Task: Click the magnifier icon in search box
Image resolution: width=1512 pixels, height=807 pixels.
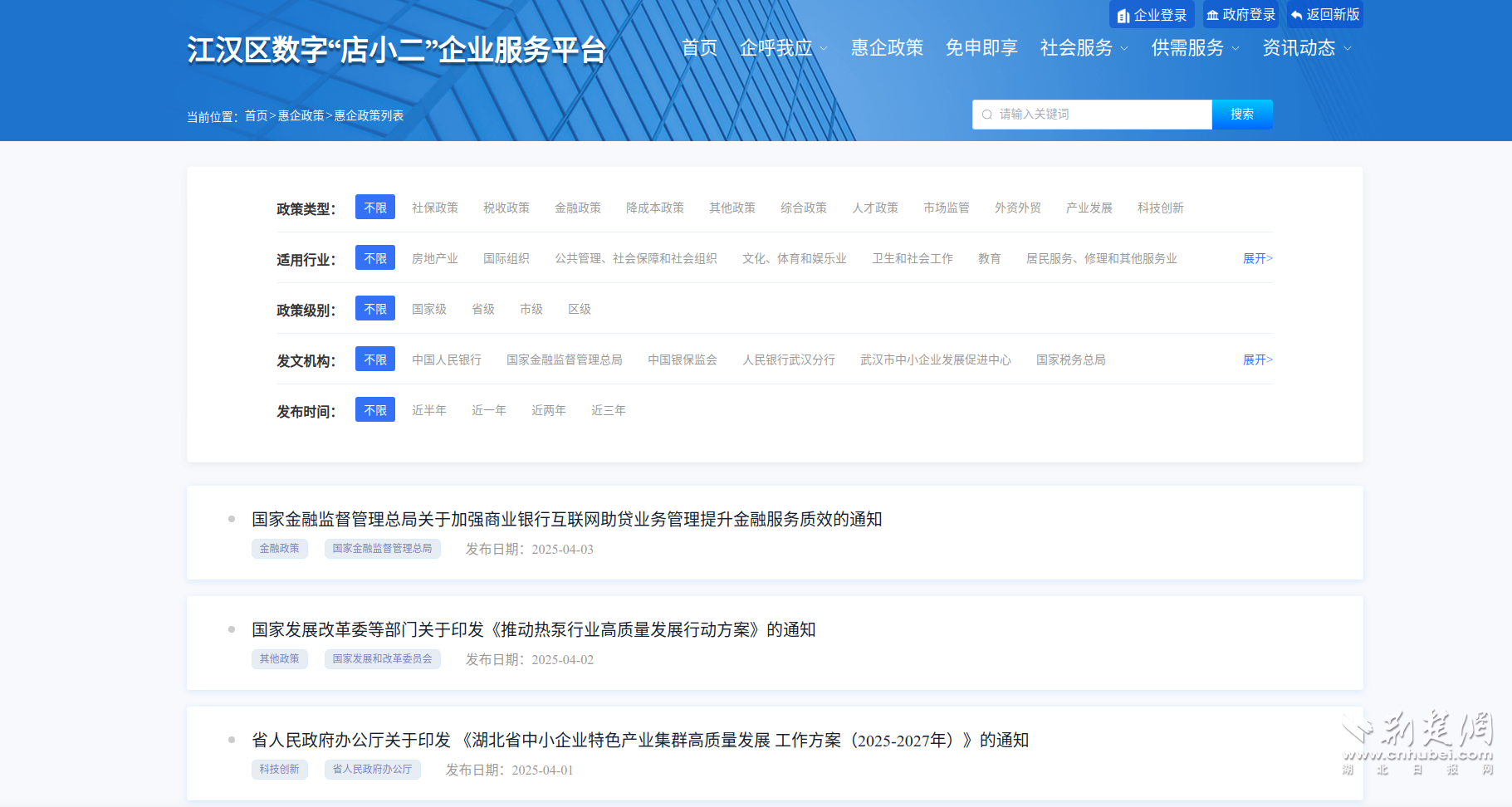Action: click(x=987, y=115)
